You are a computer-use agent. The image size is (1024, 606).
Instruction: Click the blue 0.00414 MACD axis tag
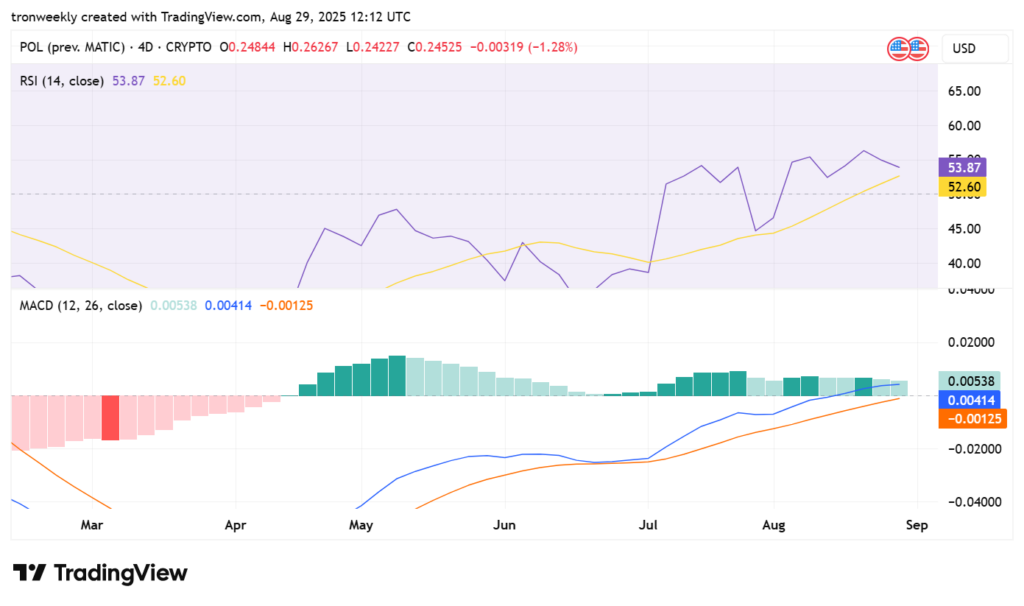pyautogui.click(x=968, y=400)
